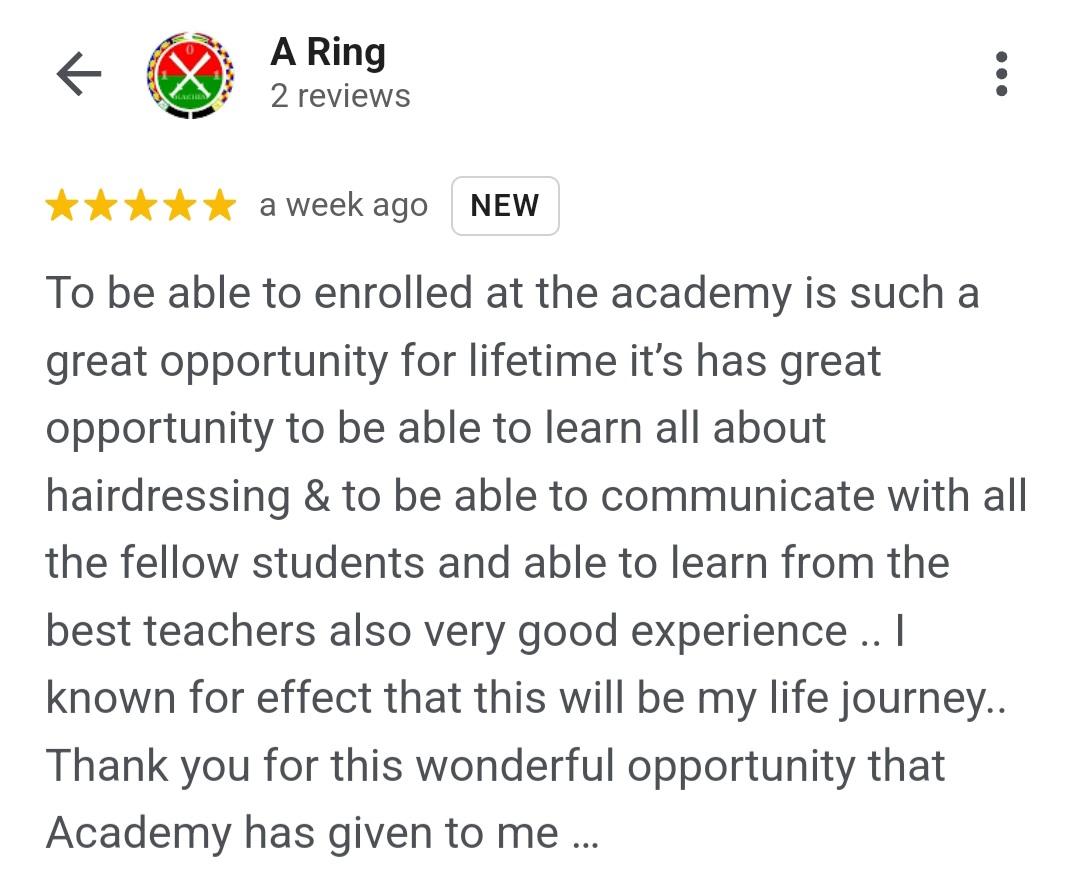
Task: Click the line starting 'known for effect that'
Action: (526, 699)
